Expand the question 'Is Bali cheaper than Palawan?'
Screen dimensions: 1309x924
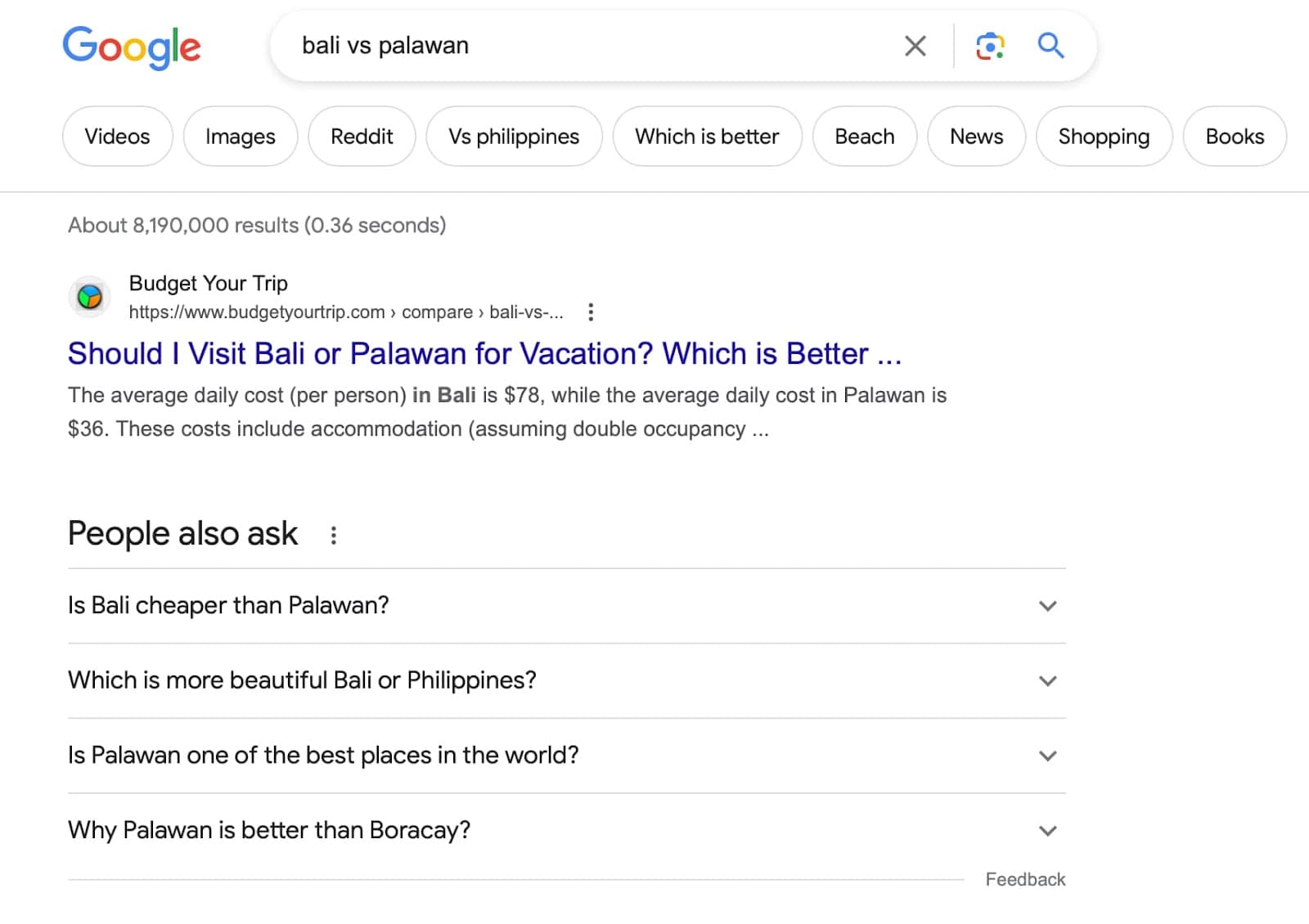pos(1048,606)
